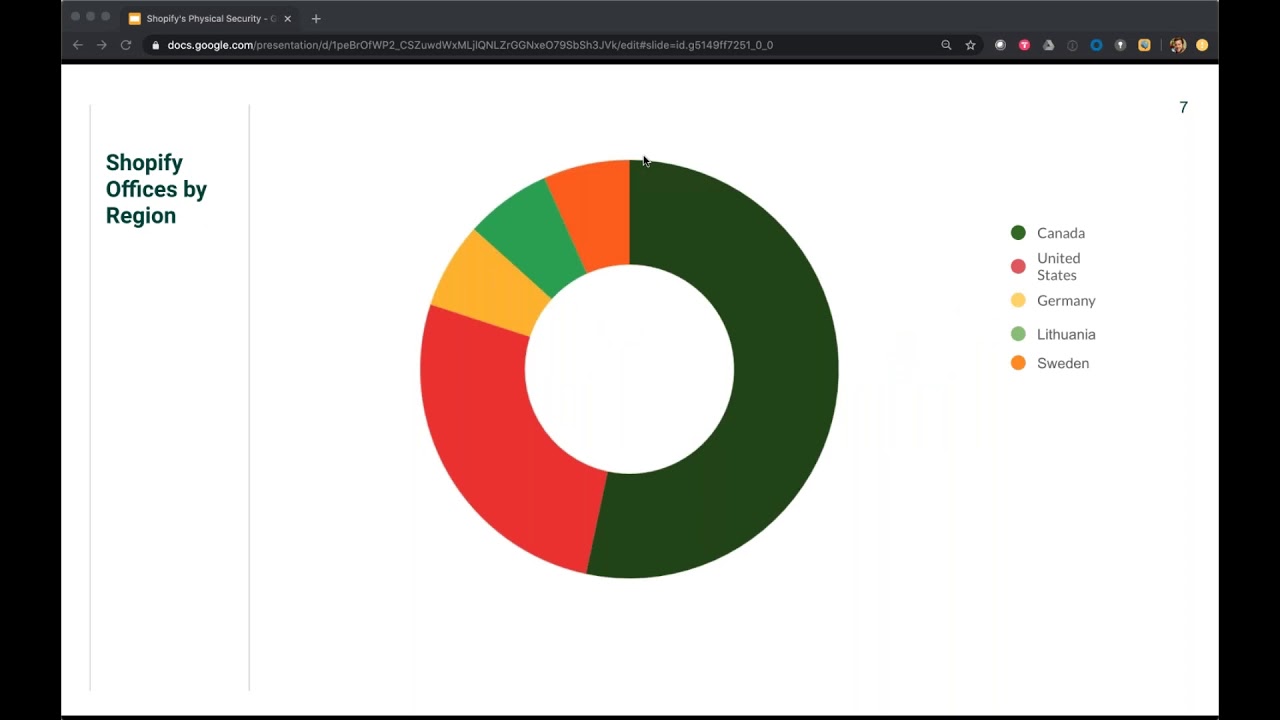
Task: Open the gray shield browser extension
Action: 1120,45
